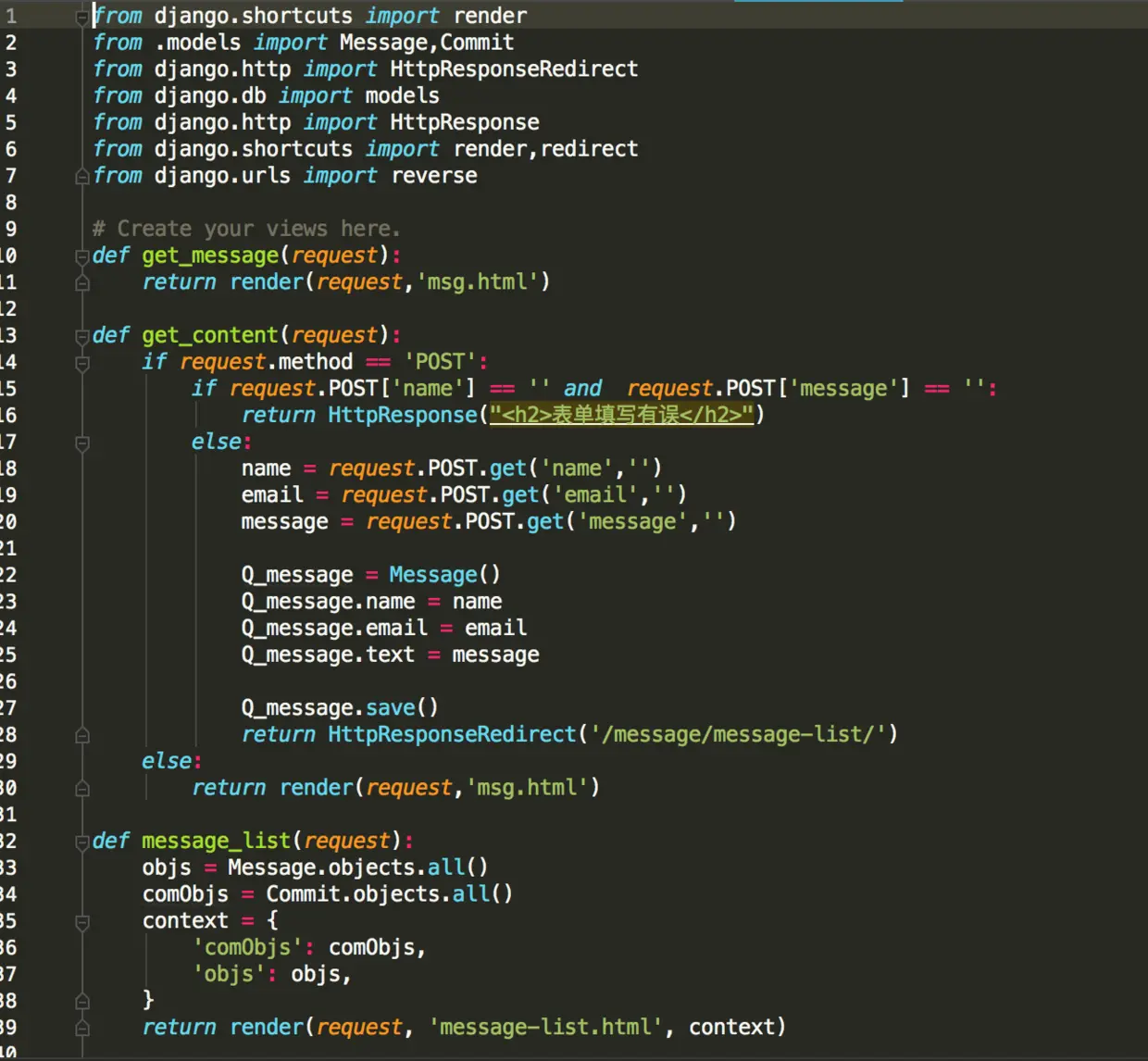Viewport: 1148px width, 1061px height.
Task: Click the function name 'message_list'
Action: point(217,841)
